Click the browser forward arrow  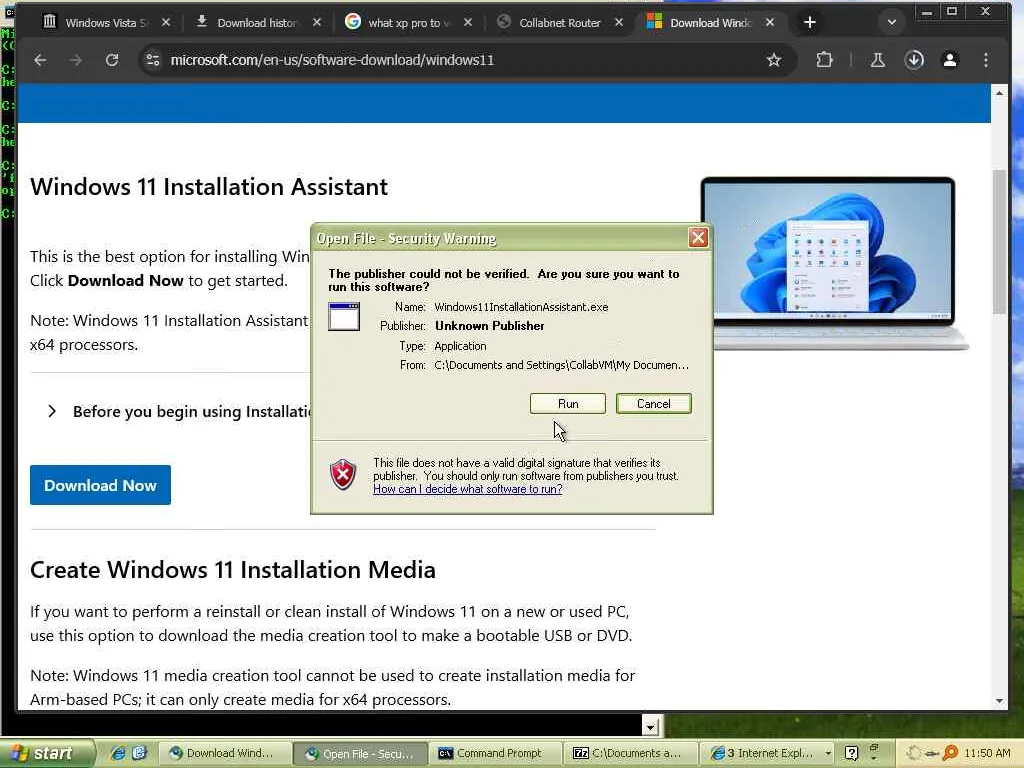point(76,60)
